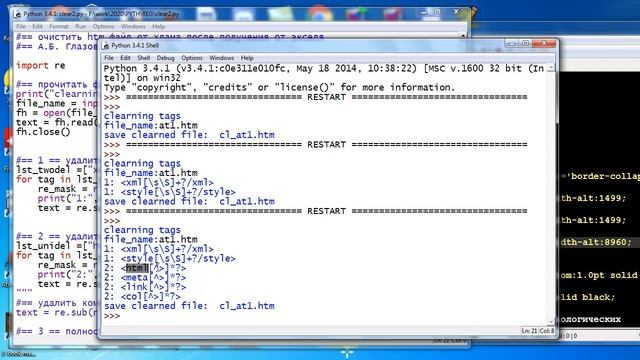Open the Debug menu in Python Shell

165,58
